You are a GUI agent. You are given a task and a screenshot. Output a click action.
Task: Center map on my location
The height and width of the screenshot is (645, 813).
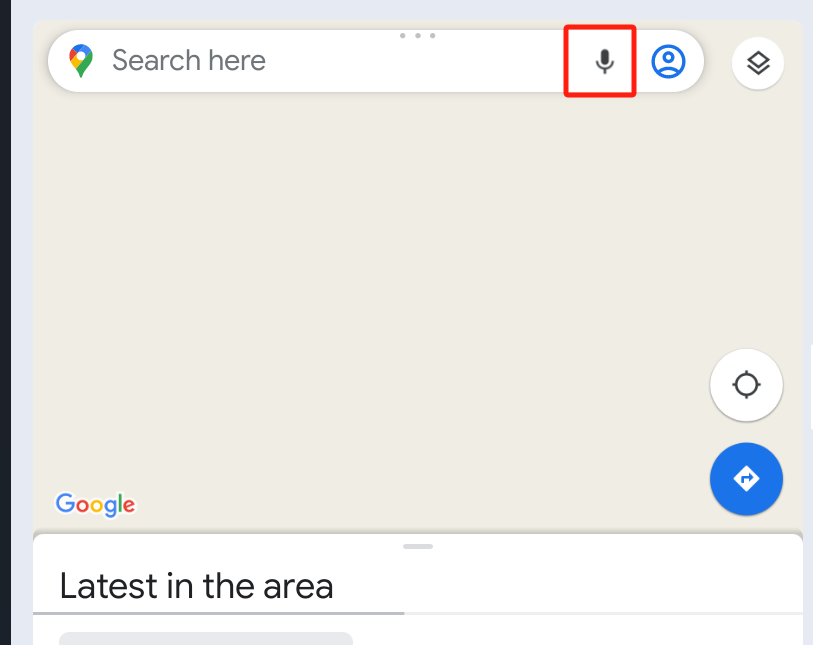pyautogui.click(x=746, y=385)
